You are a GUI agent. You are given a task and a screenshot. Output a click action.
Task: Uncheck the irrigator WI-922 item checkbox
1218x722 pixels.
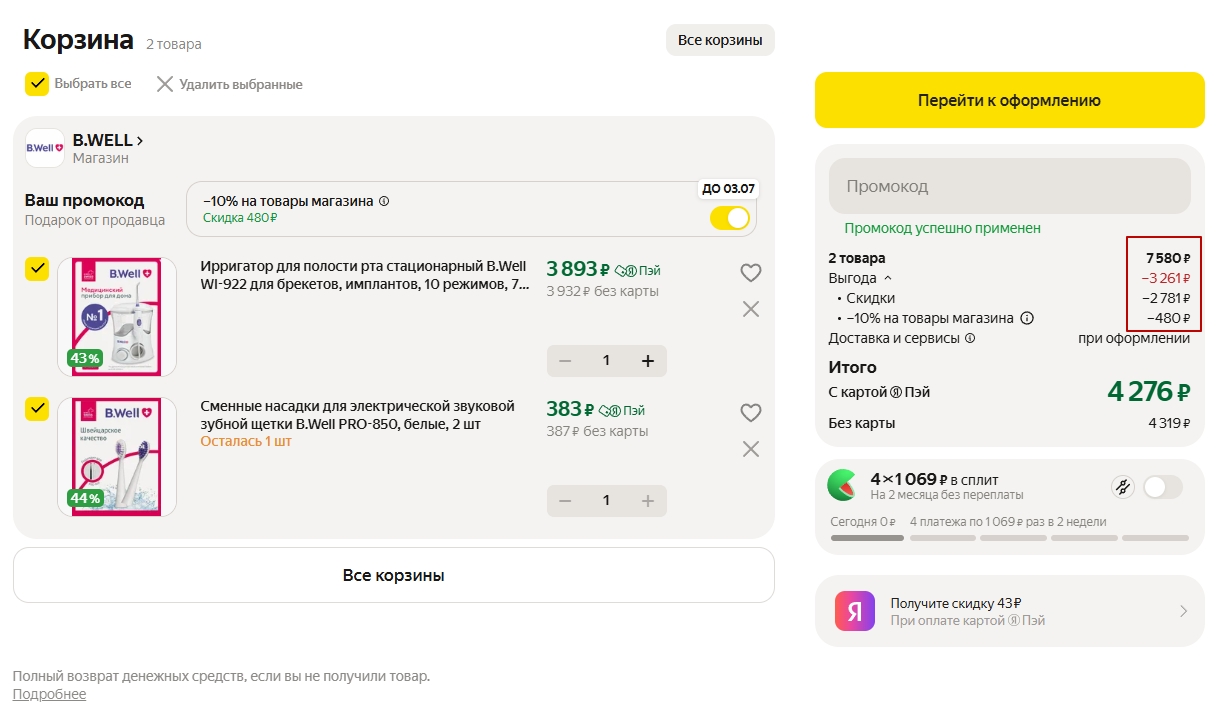[x=37, y=270]
